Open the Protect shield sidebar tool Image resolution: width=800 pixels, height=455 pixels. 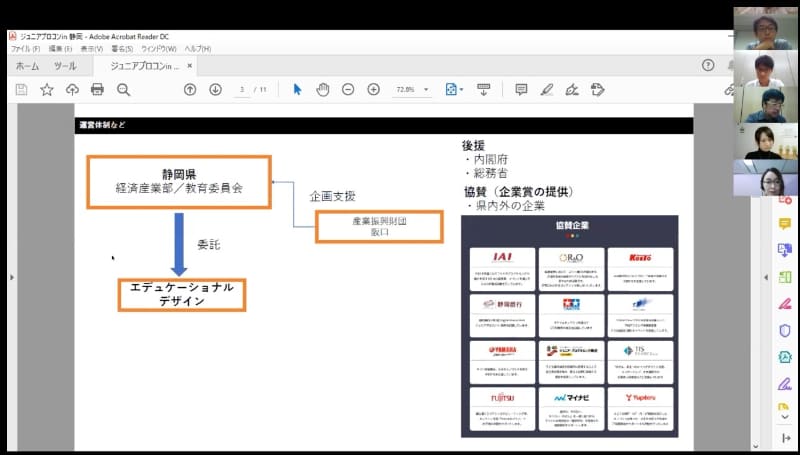pyautogui.click(x=785, y=330)
